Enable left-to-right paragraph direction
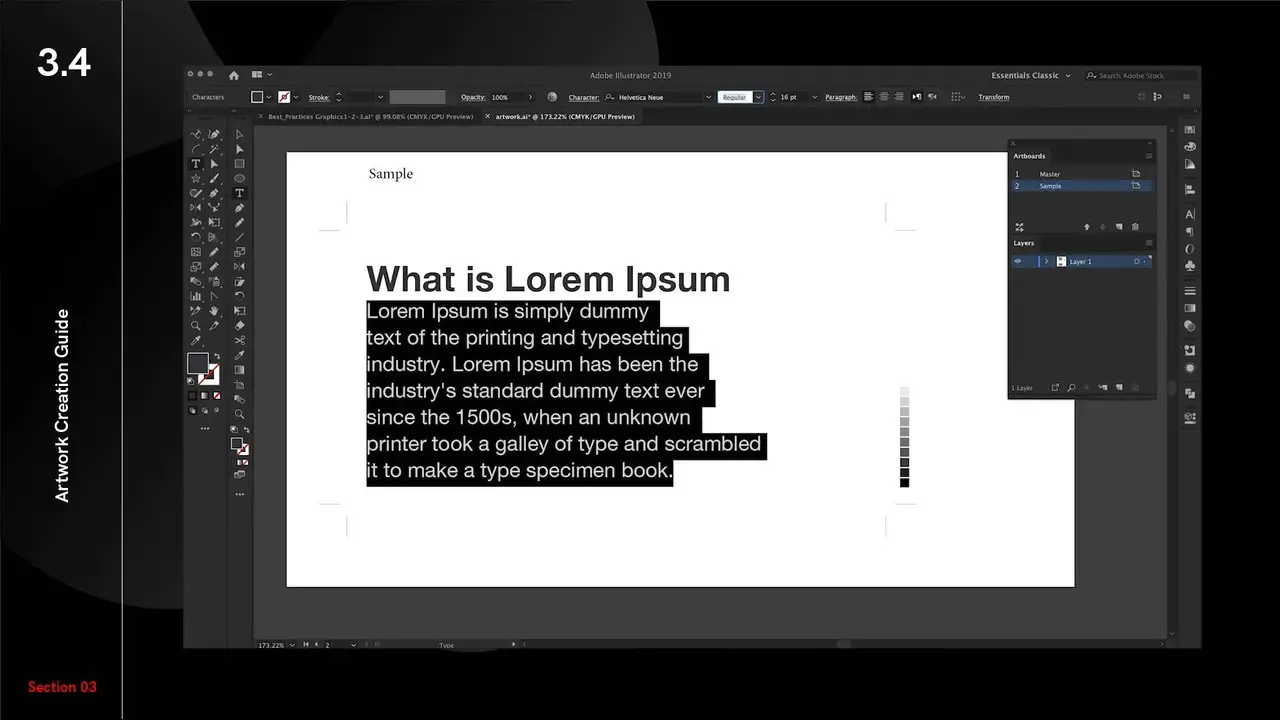 917,97
